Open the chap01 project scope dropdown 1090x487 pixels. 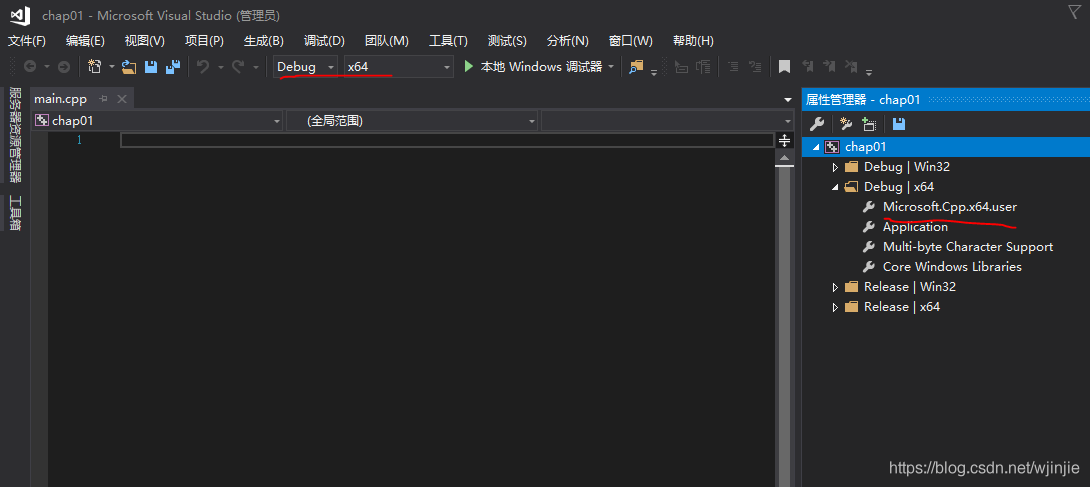[157, 121]
